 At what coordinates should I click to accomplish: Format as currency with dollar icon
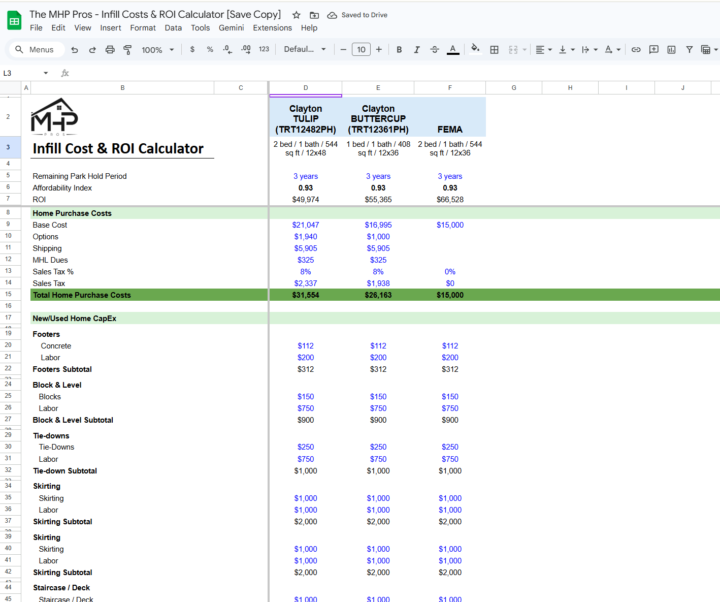192,49
